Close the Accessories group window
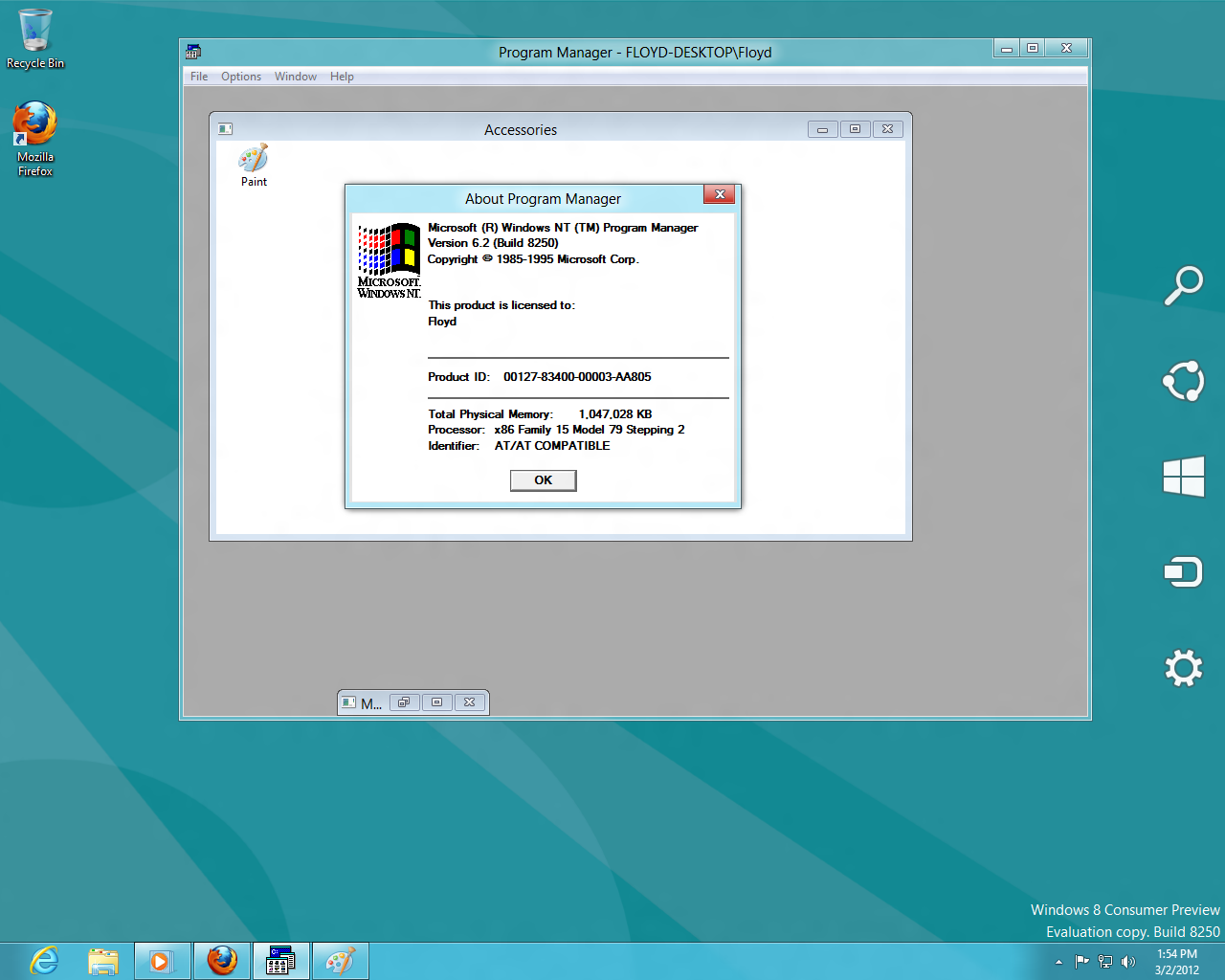The width and height of the screenshot is (1225, 980). tap(888, 129)
